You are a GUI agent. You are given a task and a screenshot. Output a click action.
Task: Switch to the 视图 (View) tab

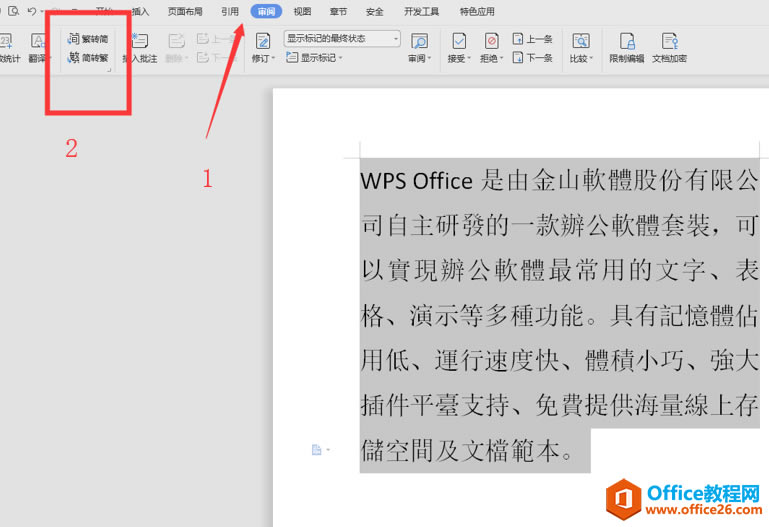click(x=302, y=11)
